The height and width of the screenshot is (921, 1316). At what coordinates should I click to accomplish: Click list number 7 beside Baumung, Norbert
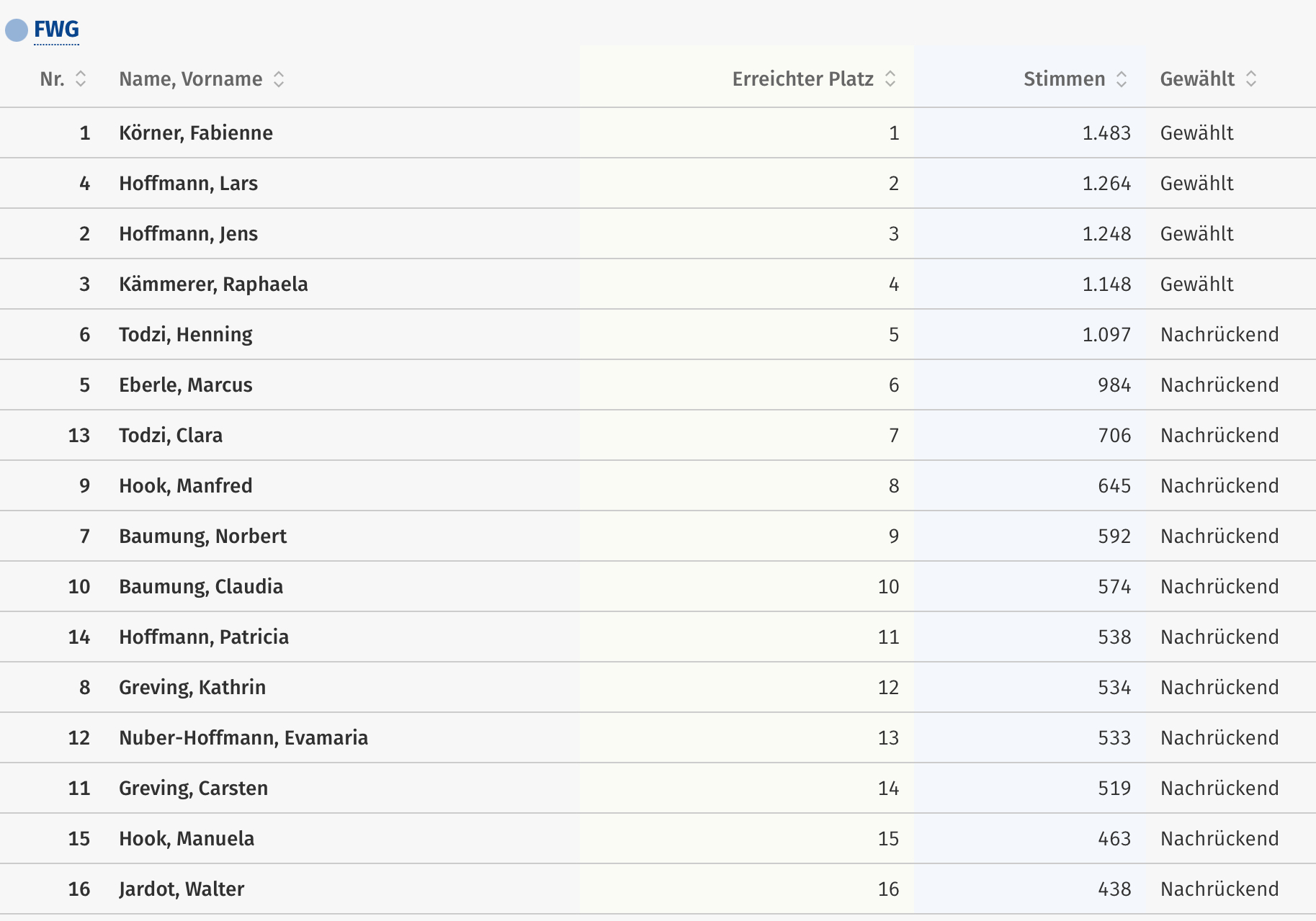pos(85,536)
